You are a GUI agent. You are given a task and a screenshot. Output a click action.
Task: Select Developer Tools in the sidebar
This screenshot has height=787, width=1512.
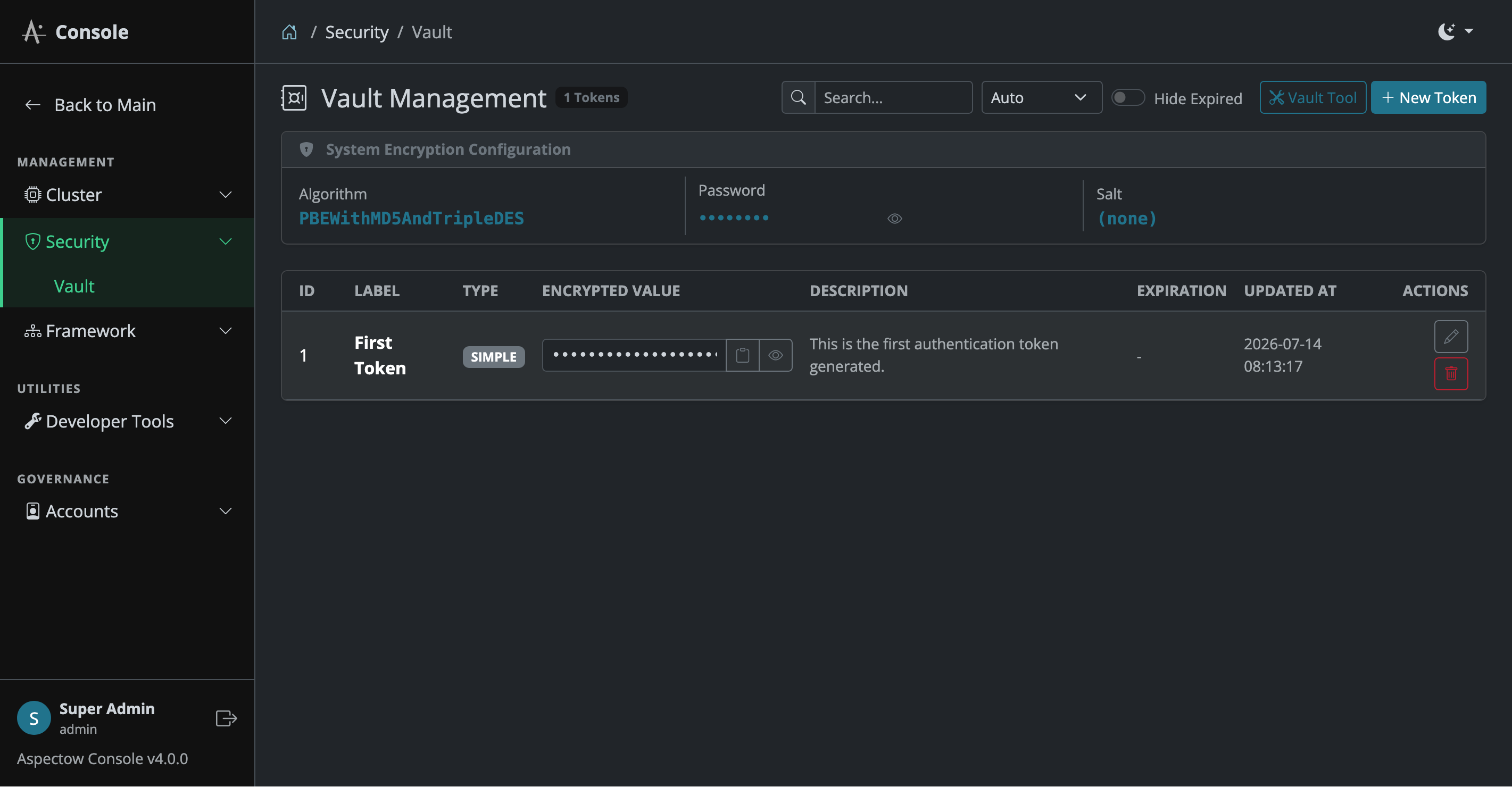127,421
